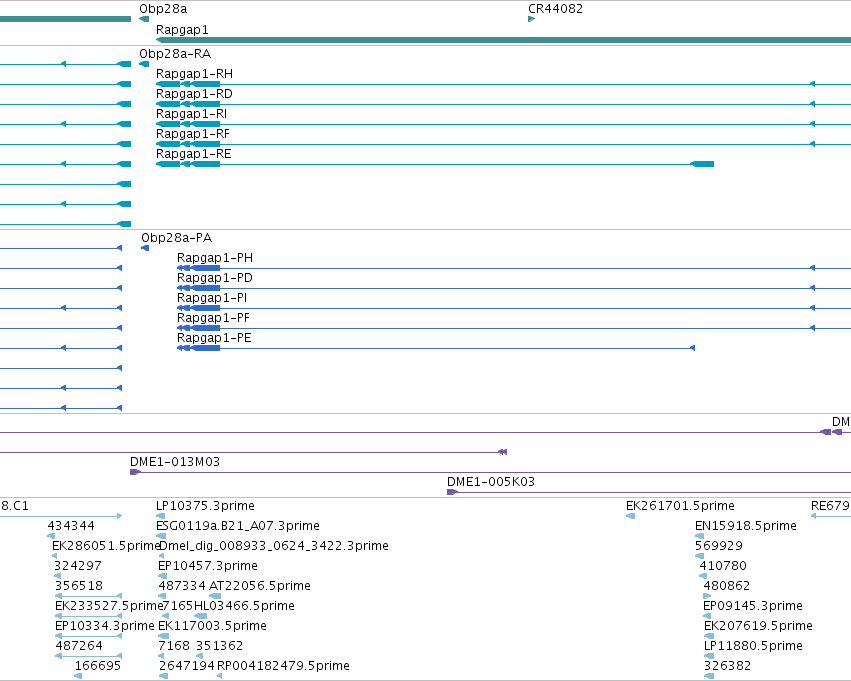This screenshot has width=851, height=681.
Task: Select transcript Rapgap1-RH
Action: [194, 74]
